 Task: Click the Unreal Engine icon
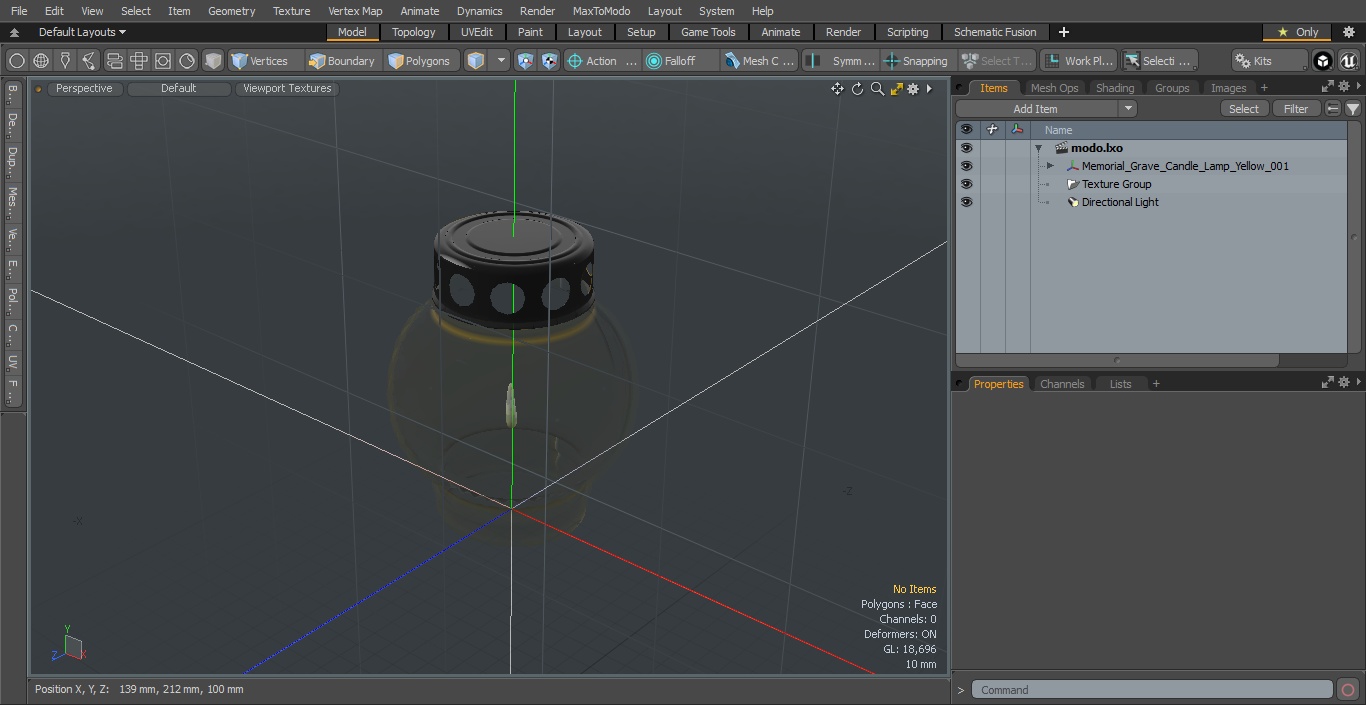tap(1349, 61)
